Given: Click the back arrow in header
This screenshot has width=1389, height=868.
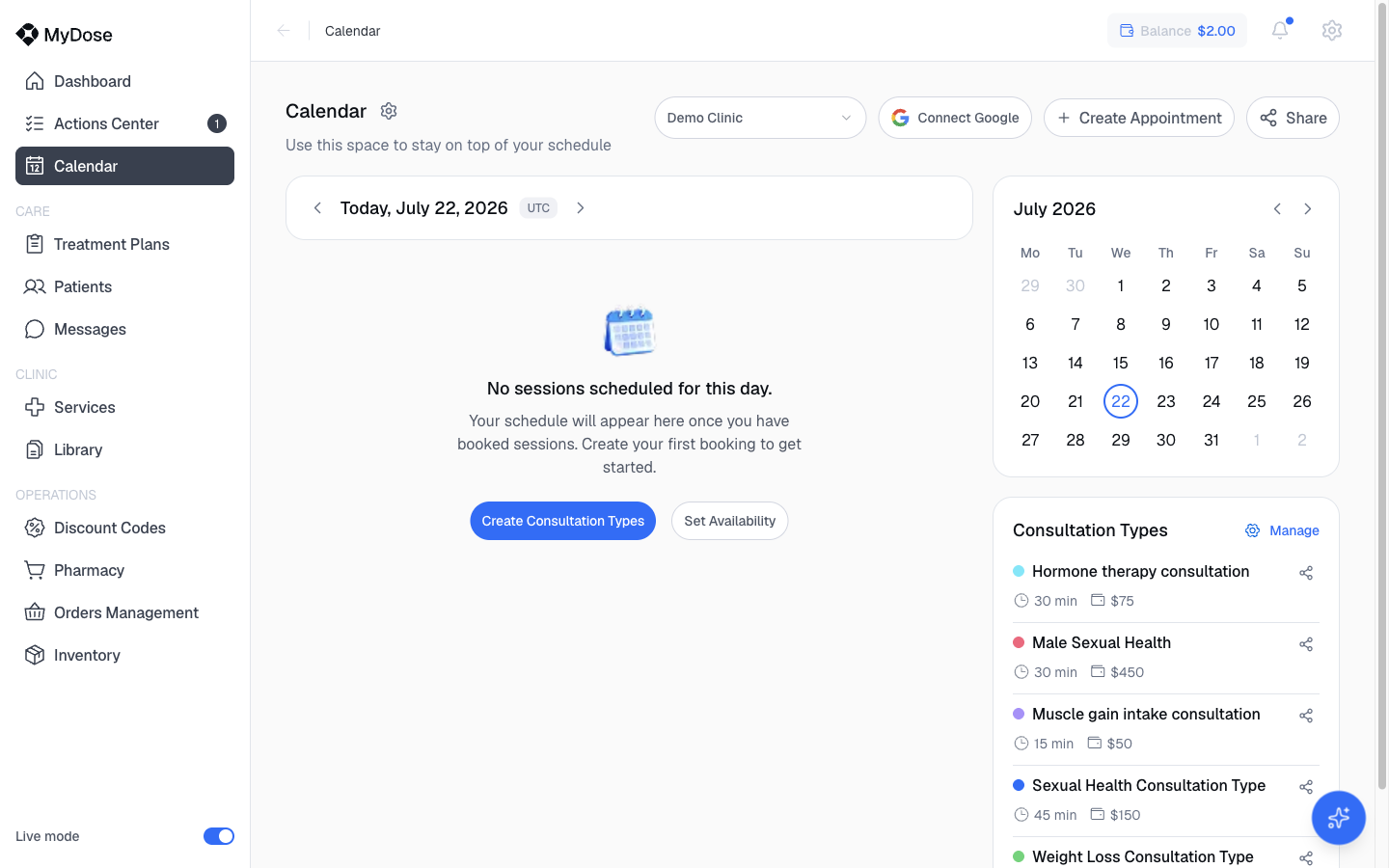Looking at the screenshot, I should pyautogui.click(x=284, y=31).
